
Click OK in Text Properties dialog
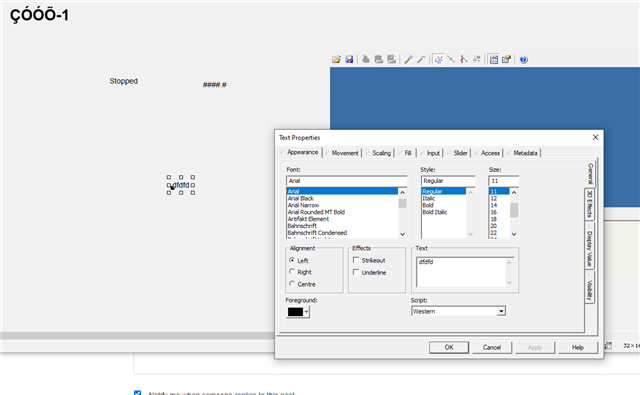449,347
